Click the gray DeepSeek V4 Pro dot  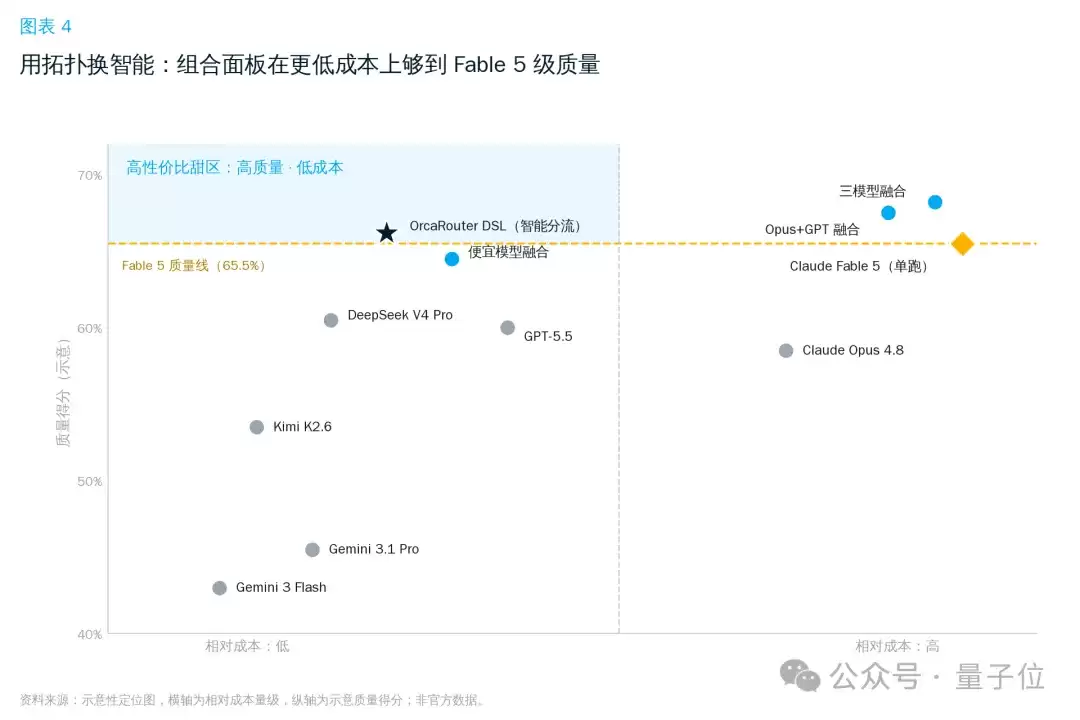pyautogui.click(x=331, y=320)
